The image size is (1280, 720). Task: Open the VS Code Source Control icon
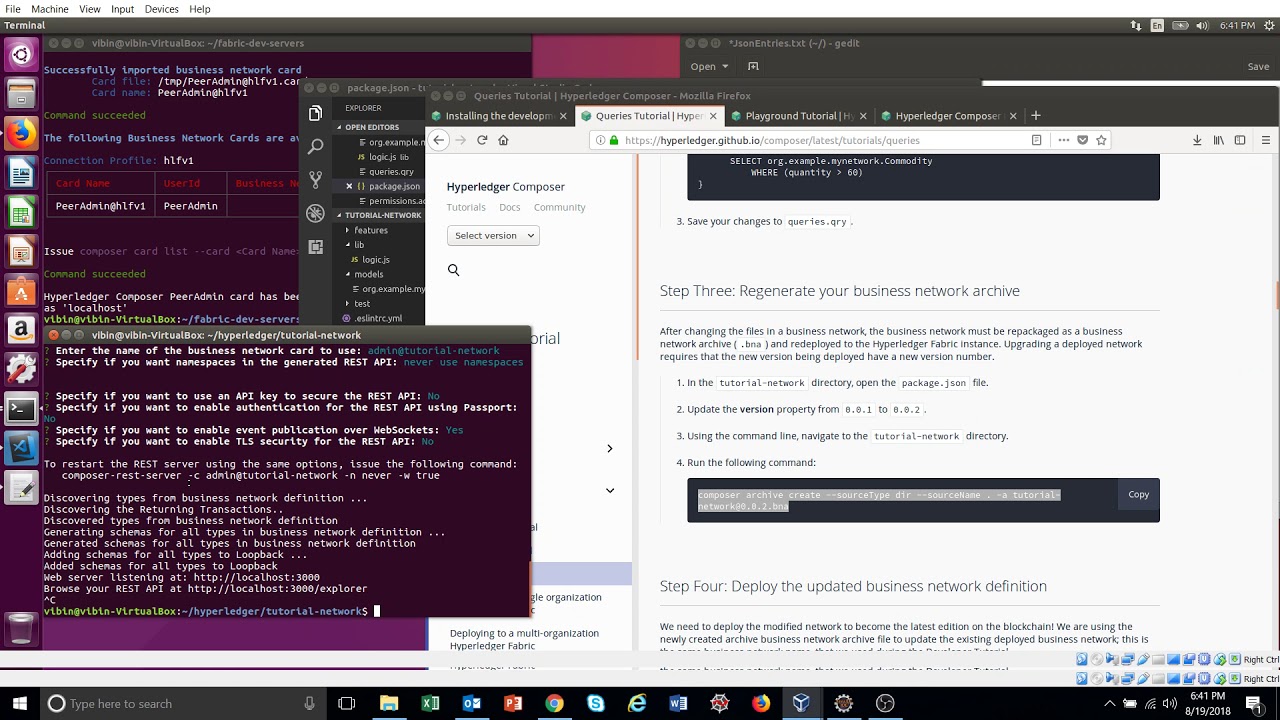[x=316, y=180]
